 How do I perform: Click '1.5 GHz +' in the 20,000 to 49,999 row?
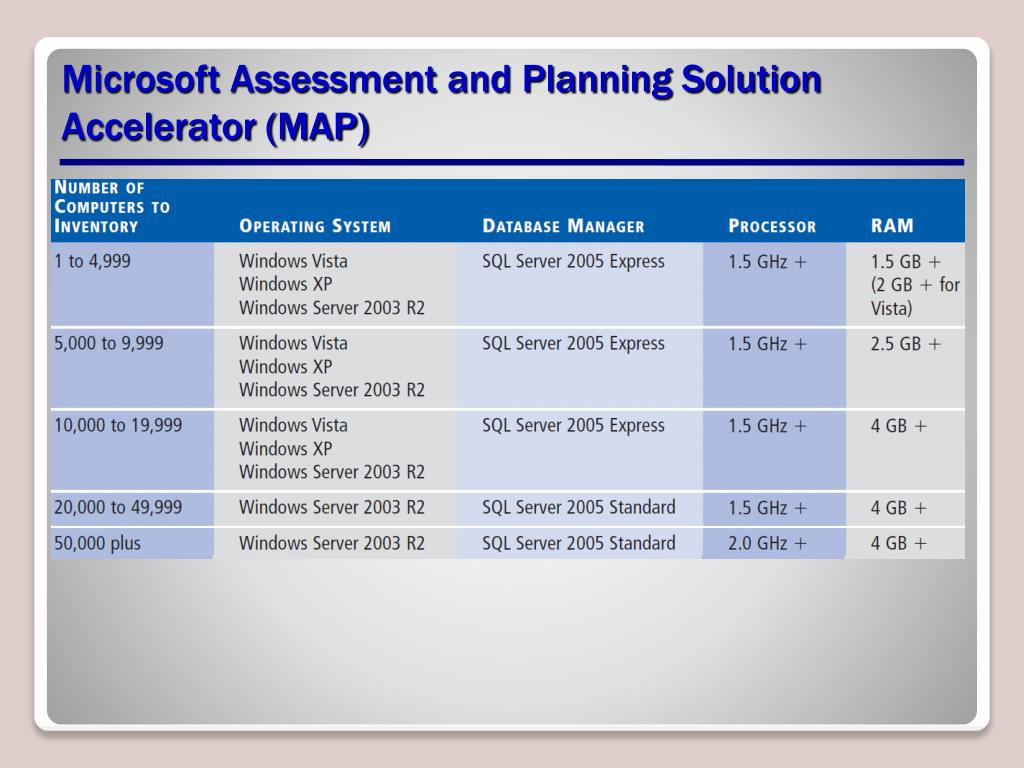(x=767, y=507)
